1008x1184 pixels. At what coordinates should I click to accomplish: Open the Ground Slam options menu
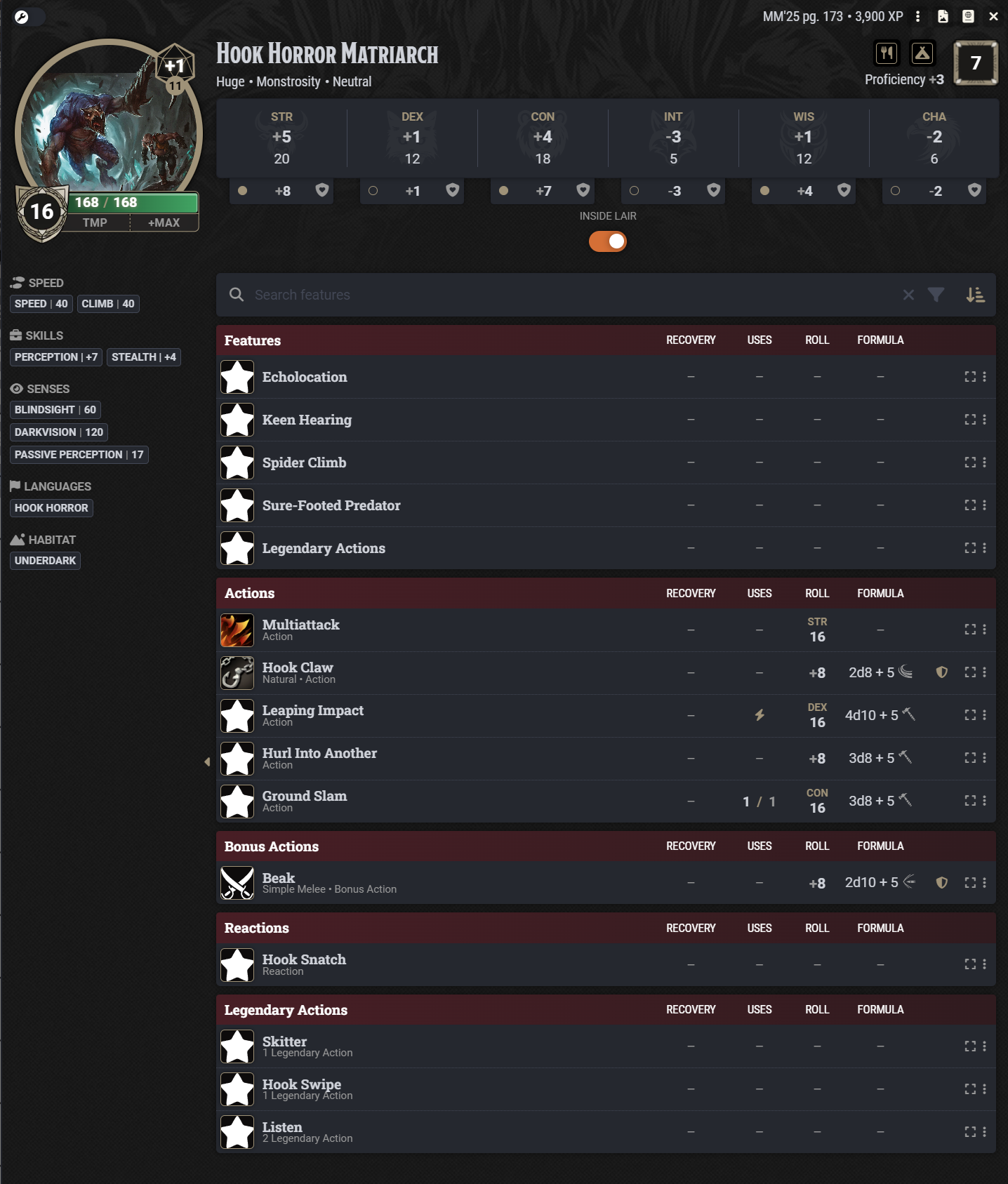pos(984,801)
